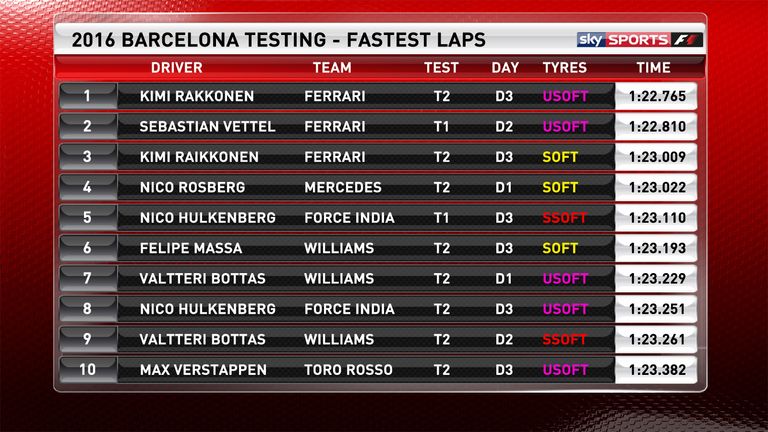Viewport: 768px width, 432px height.
Task: Click the Max Verstappen 1:23.382 time
Action: coord(657,370)
